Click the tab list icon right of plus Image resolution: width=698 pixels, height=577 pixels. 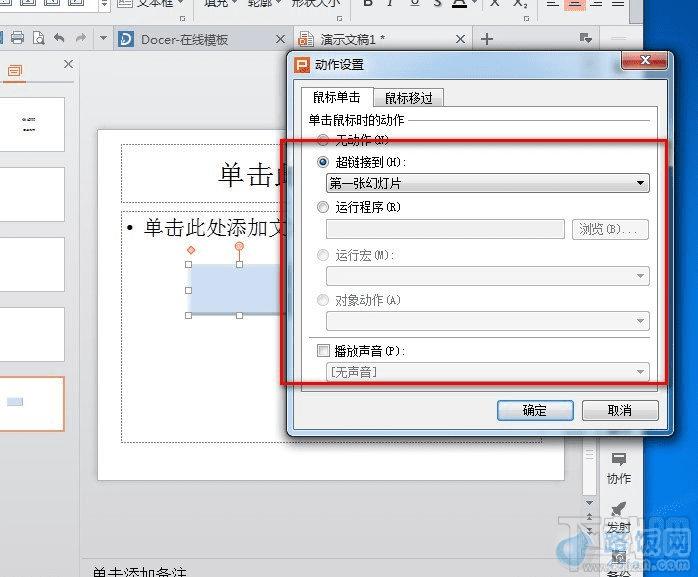[x=585, y=38]
